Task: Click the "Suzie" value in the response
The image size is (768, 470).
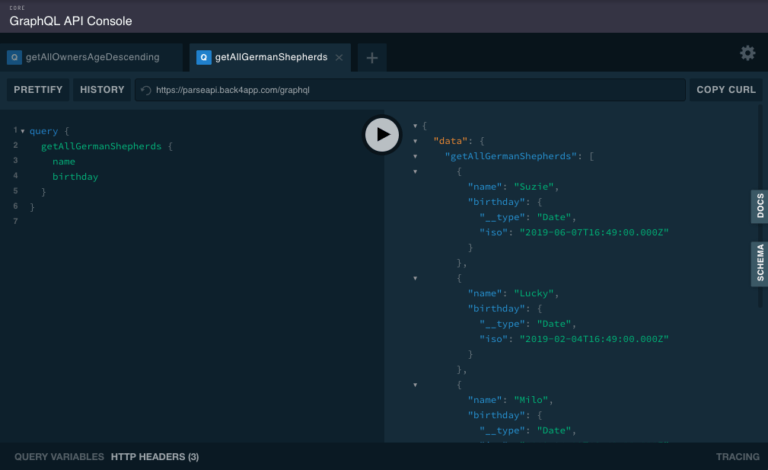Action: (x=534, y=187)
